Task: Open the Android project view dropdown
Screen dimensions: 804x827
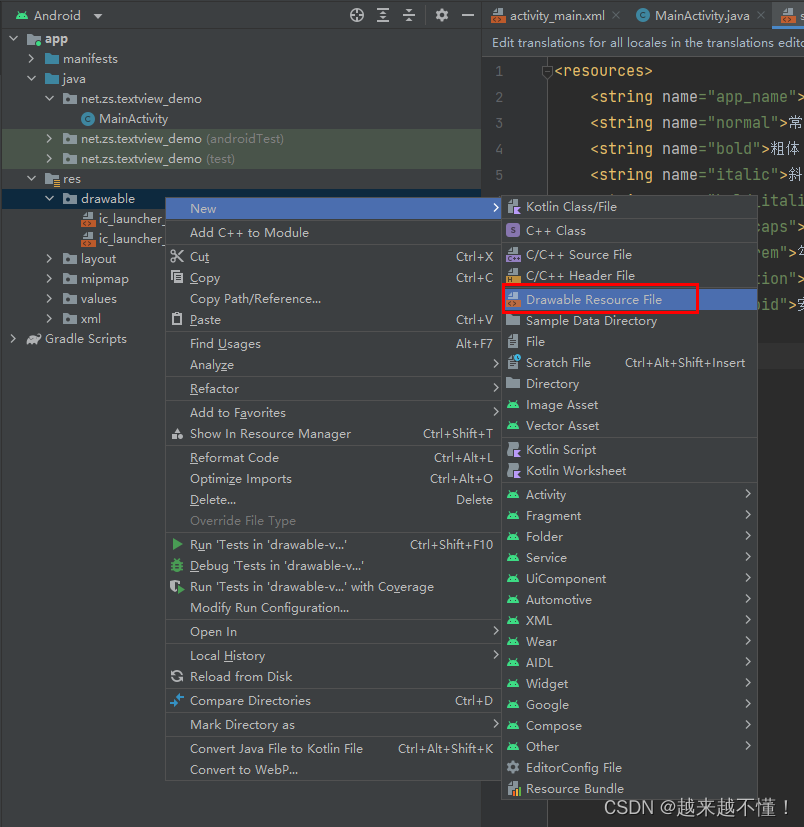Action: [97, 16]
